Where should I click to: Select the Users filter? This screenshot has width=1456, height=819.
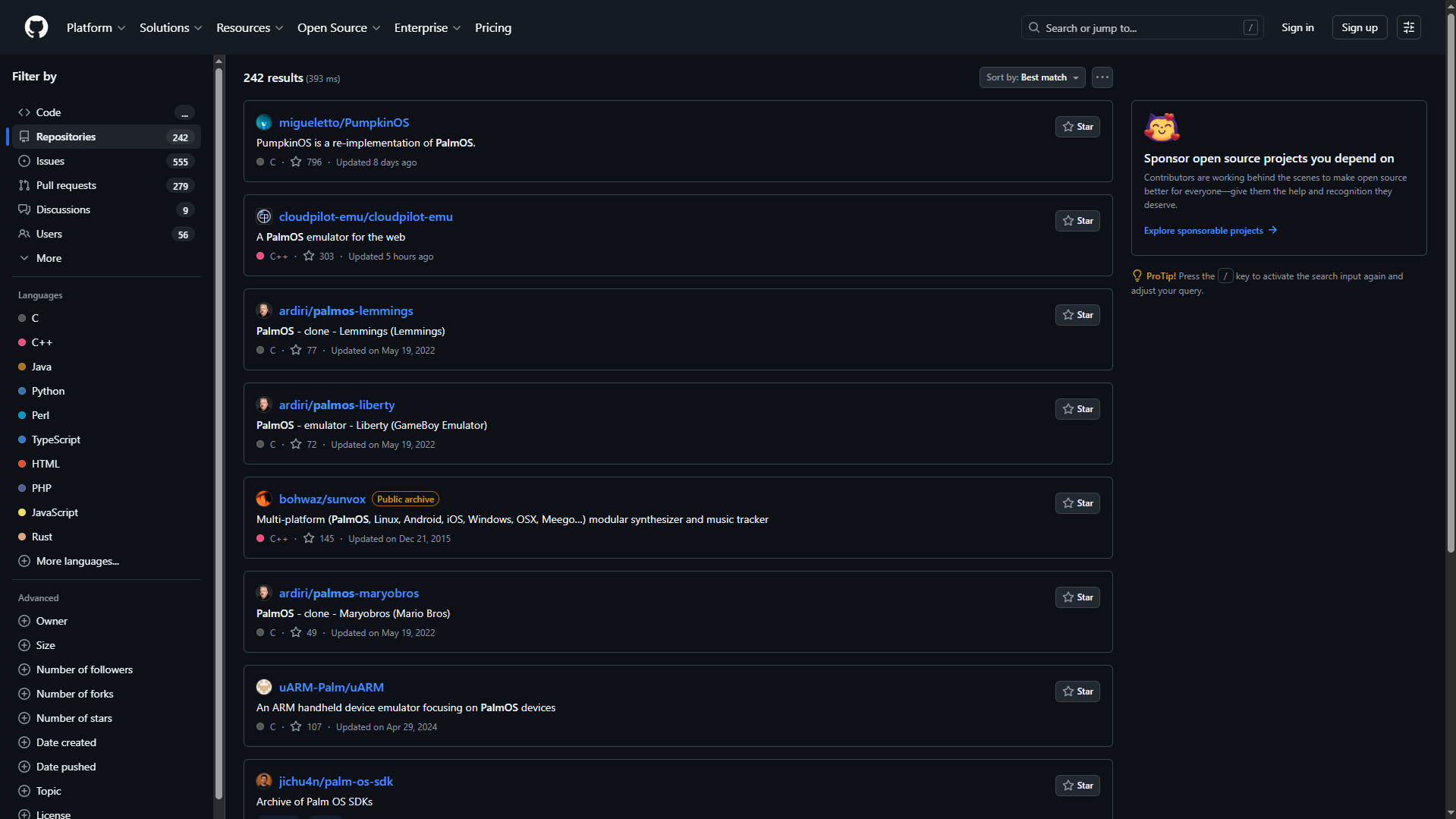[106, 234]
